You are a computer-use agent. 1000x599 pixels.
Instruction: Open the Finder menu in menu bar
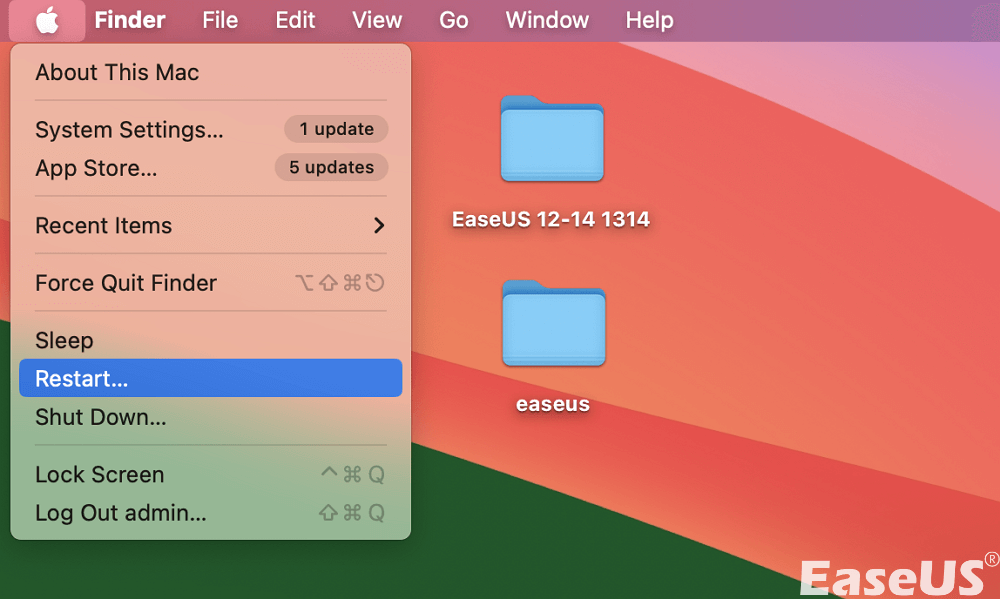pyautogui.click(x=130, y=20)
